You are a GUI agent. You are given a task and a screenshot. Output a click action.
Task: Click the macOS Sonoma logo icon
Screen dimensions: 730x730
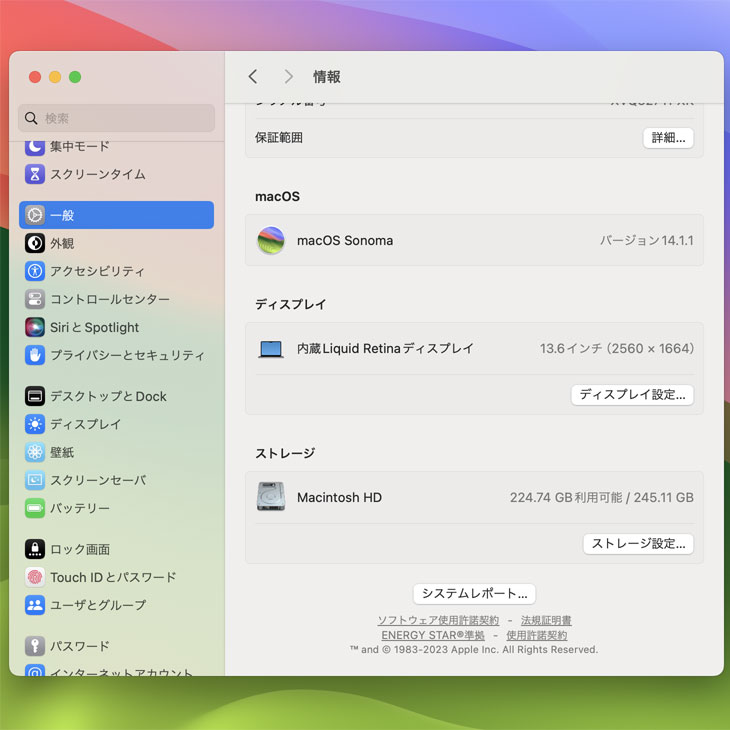[x=271, y=240]
